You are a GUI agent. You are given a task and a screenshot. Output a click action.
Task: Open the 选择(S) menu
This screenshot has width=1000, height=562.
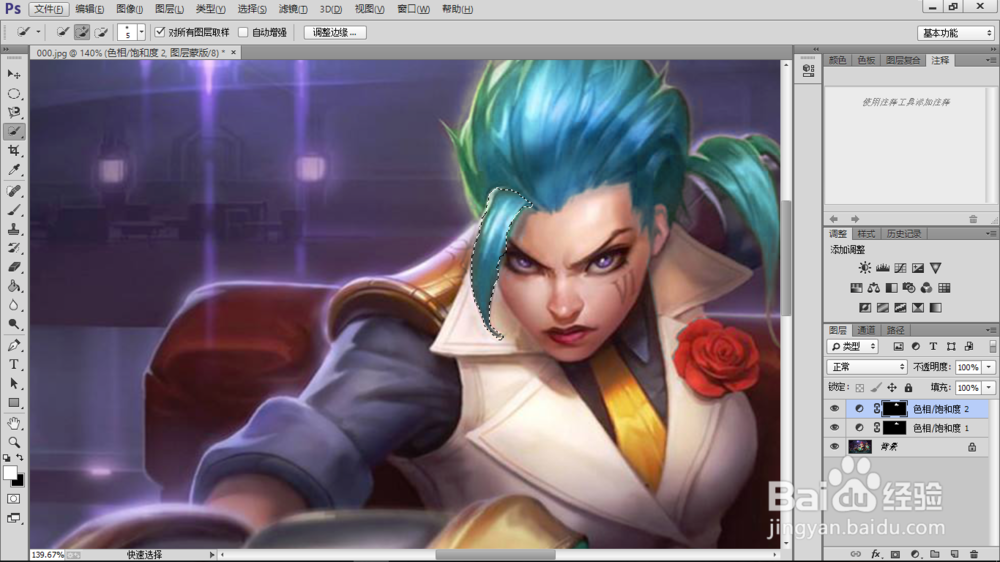[x=252, y=9]
